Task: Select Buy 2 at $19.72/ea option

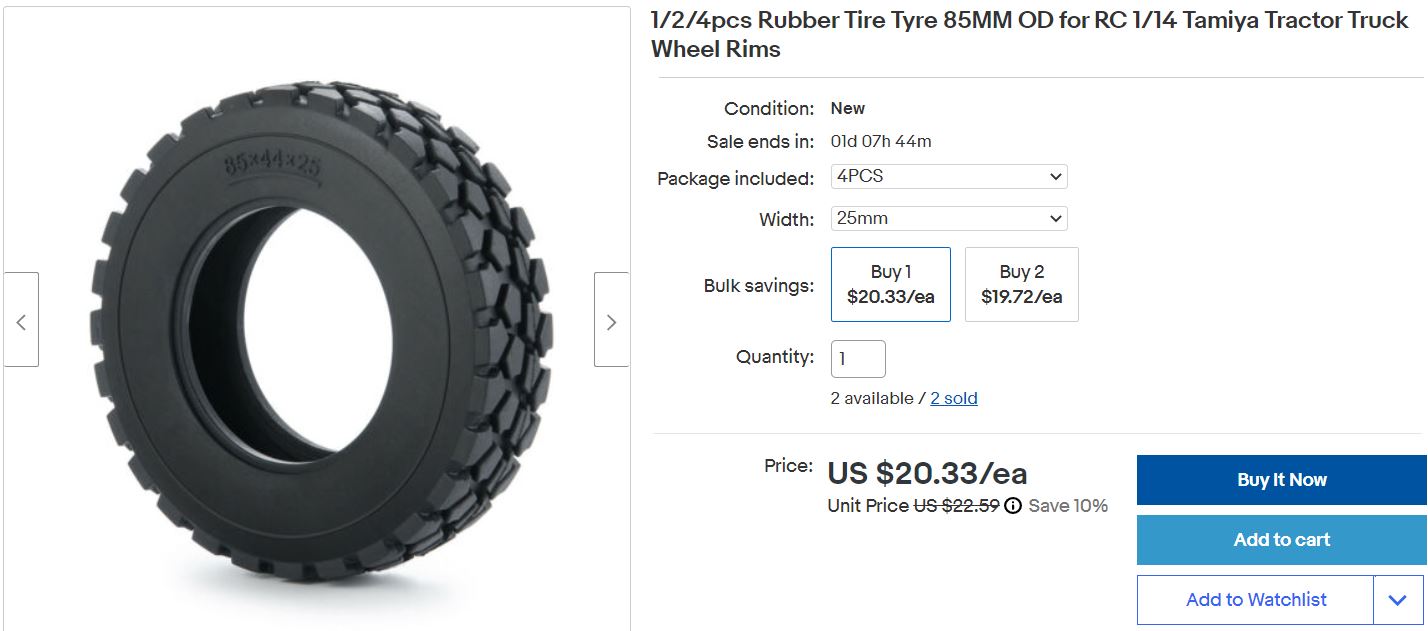Action: 1021,284
